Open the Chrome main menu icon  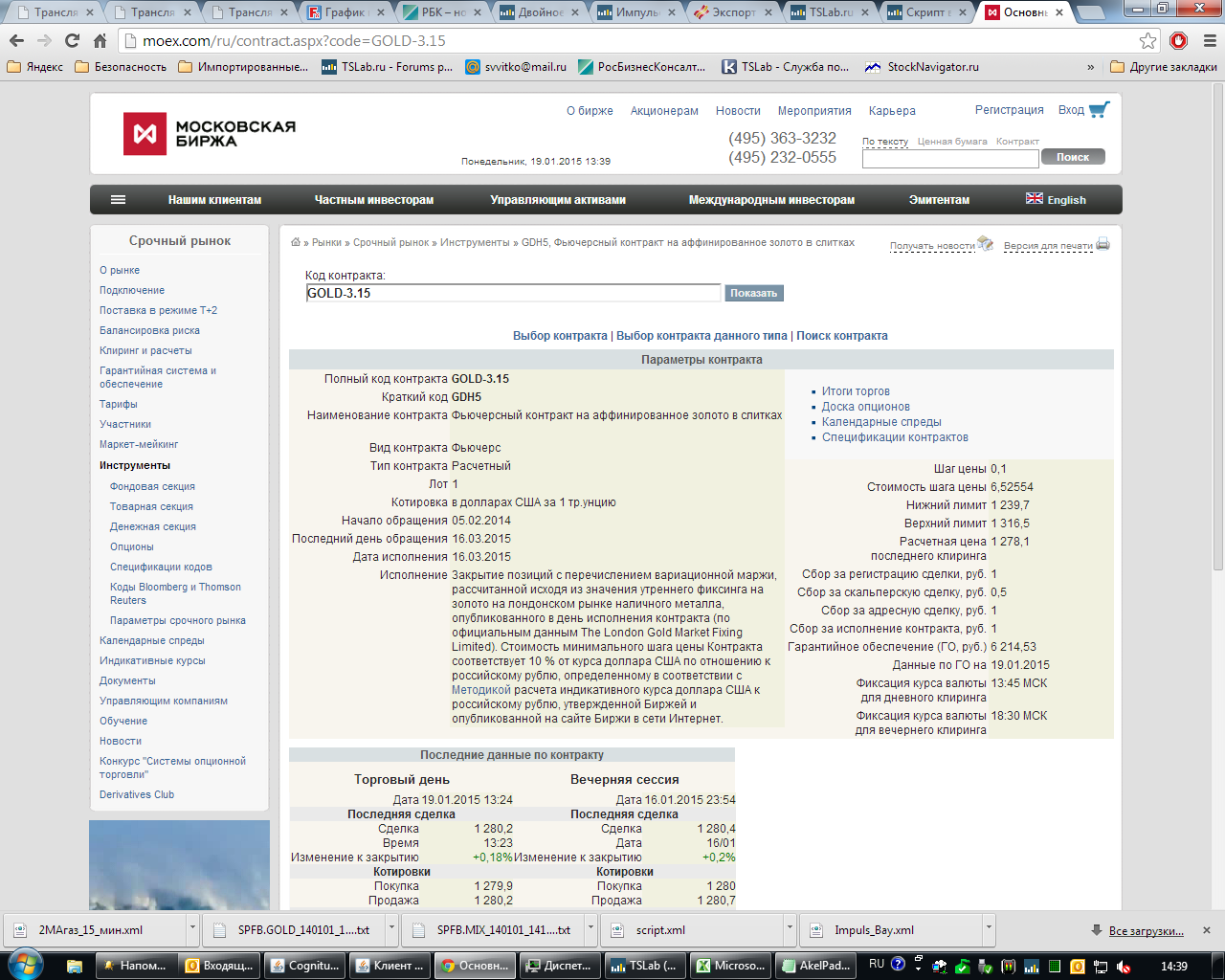(x=1209, y=40)
